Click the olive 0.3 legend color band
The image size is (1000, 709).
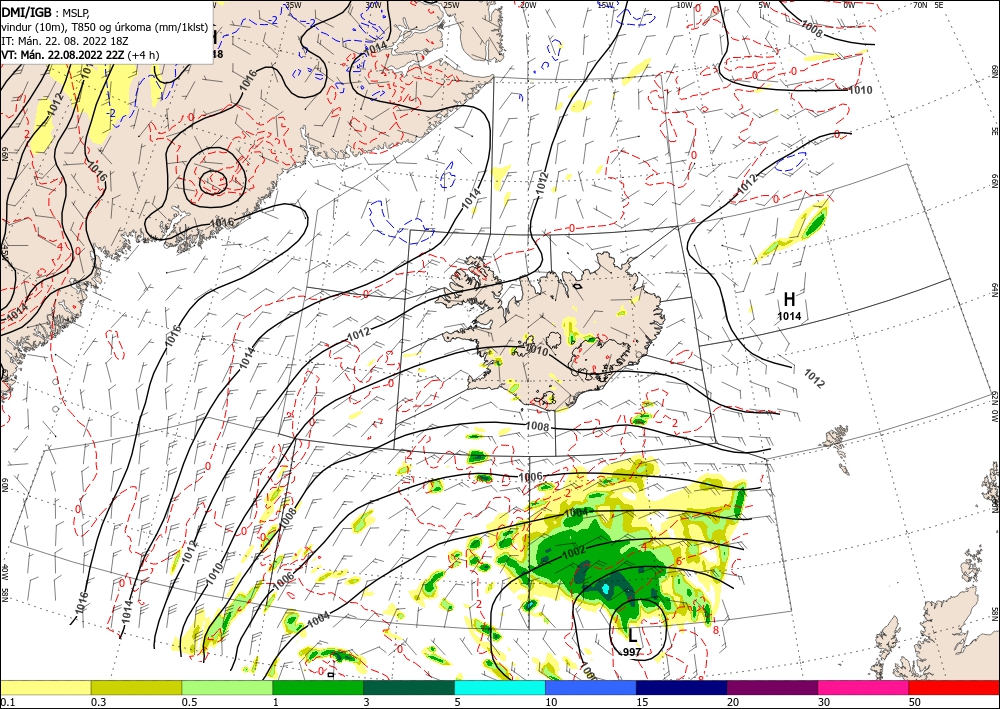click(136, 687)
